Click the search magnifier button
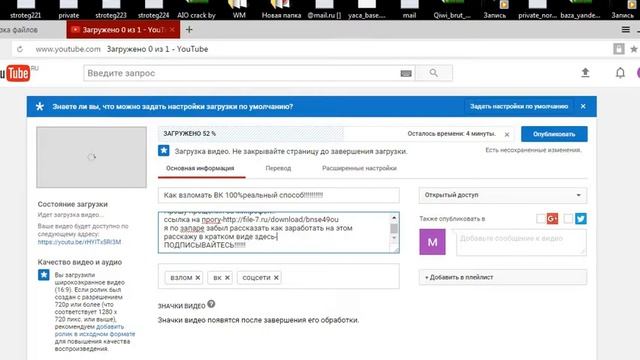This screenshot has height=360, width=640. coord(433,73)
